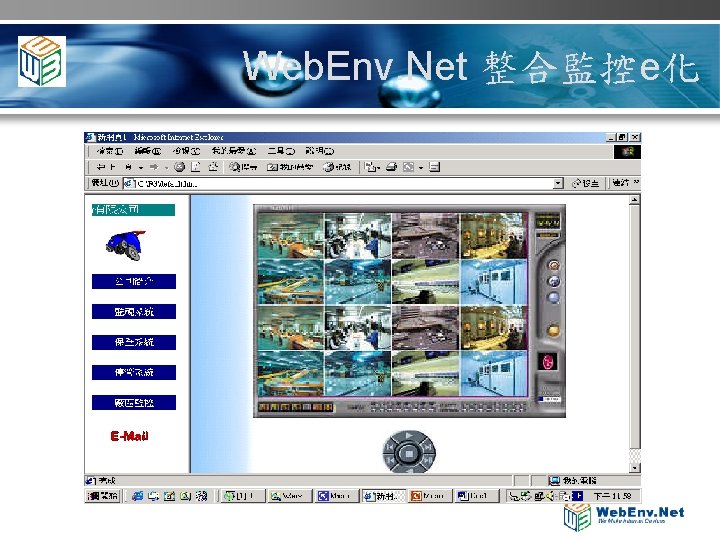Click the 廠區監控 sidebar button
This screenshot has height=540, width=720.
pyautogui.click(x=134, y=403)
